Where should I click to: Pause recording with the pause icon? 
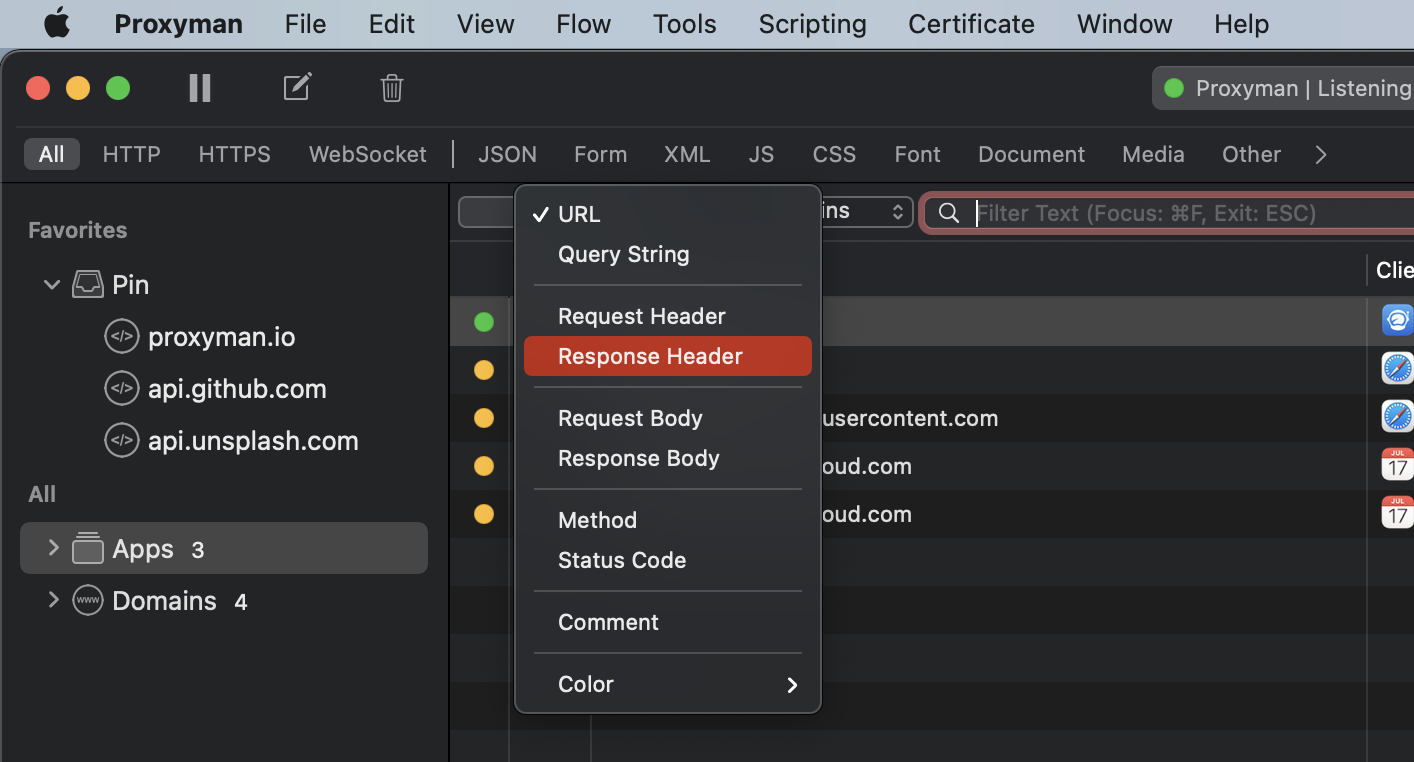[200, 88]
